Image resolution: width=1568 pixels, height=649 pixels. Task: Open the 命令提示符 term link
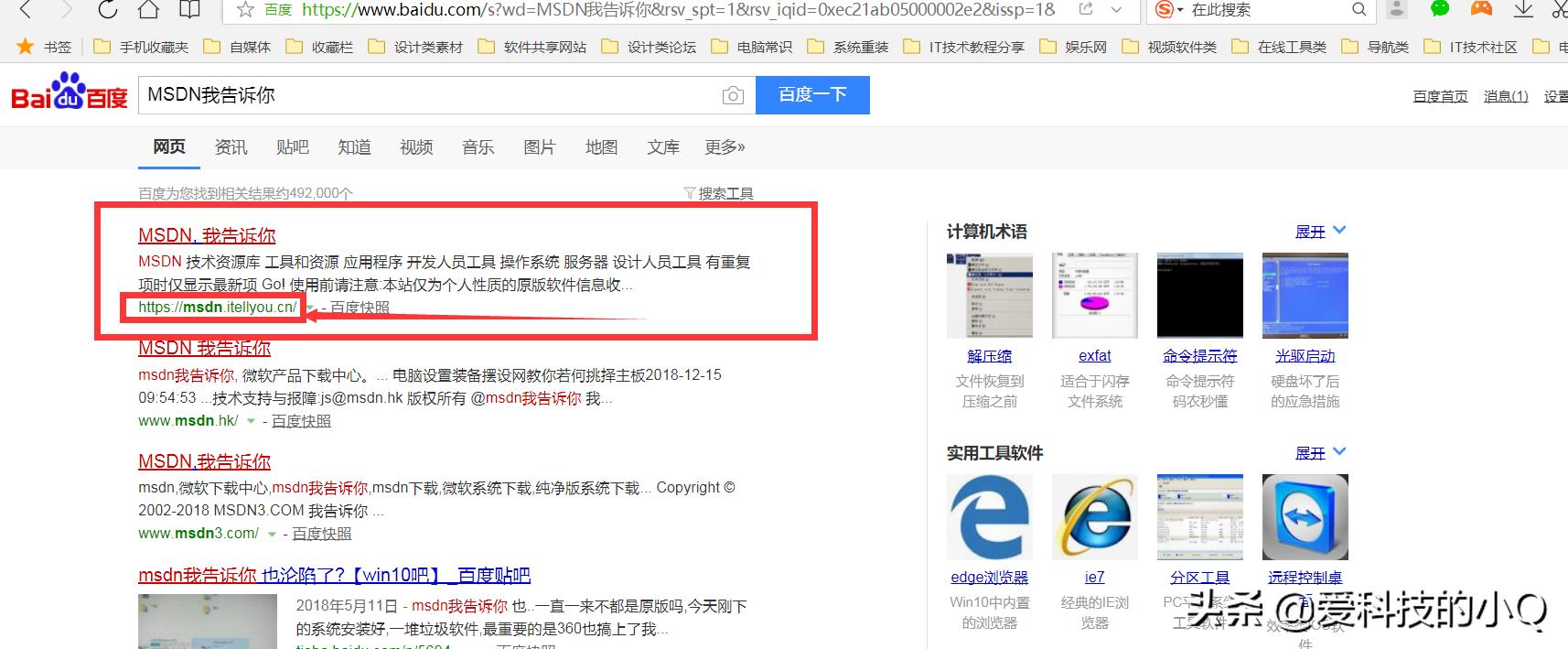coord(1200,356)
